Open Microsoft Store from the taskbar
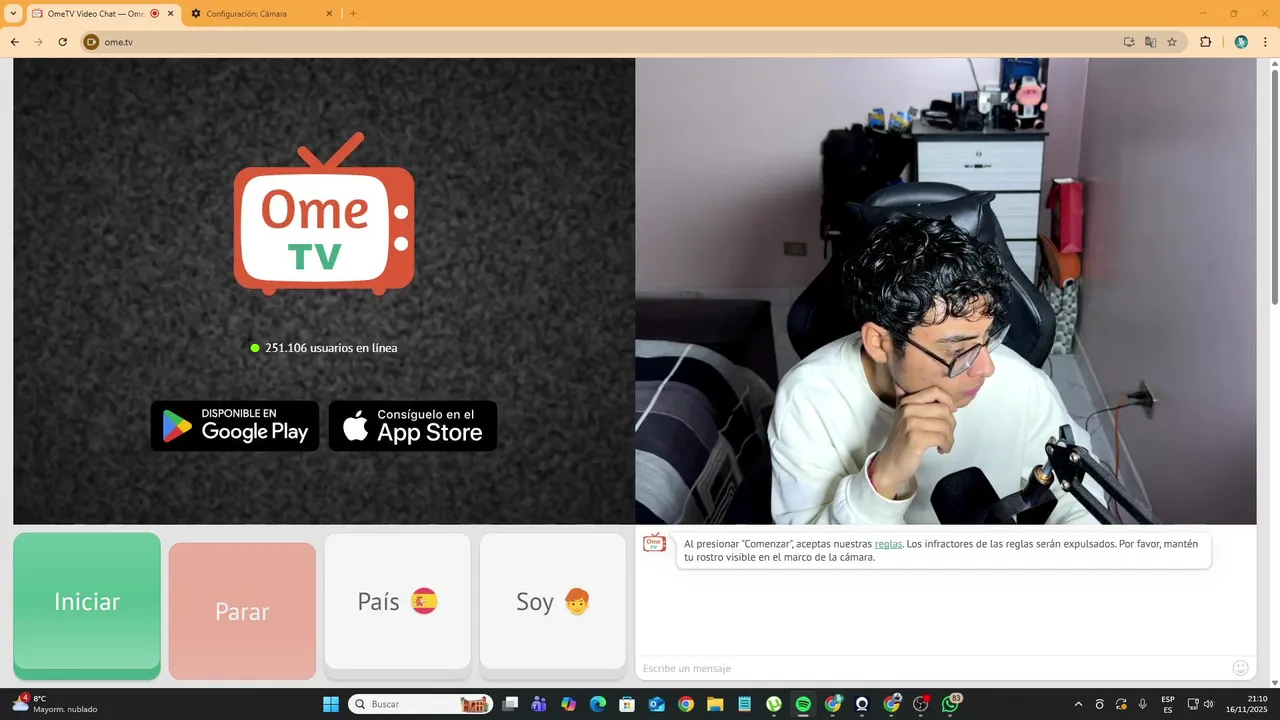Screen dimensions: 1280x720 click(x=627, y=704)
